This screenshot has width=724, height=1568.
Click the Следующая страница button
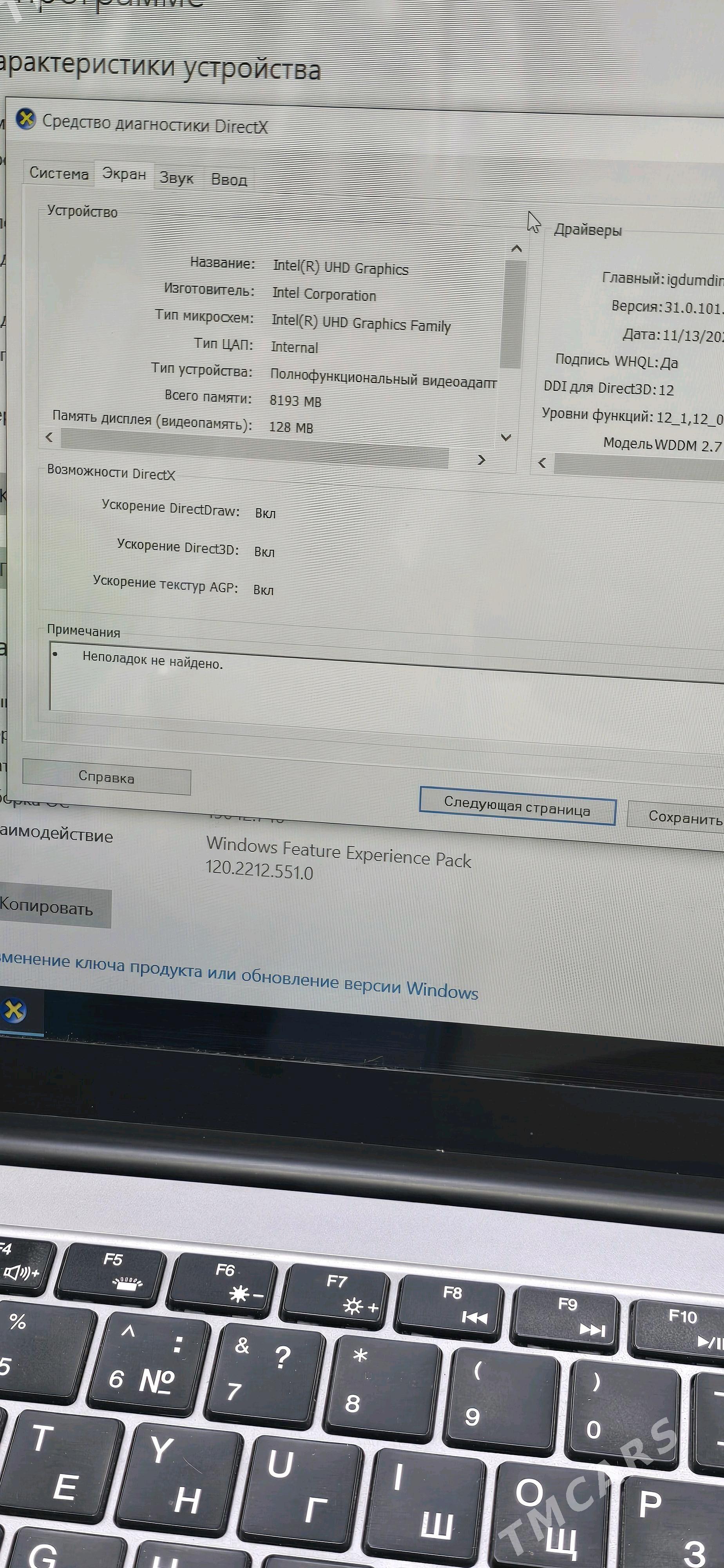[x=517, y=806]
